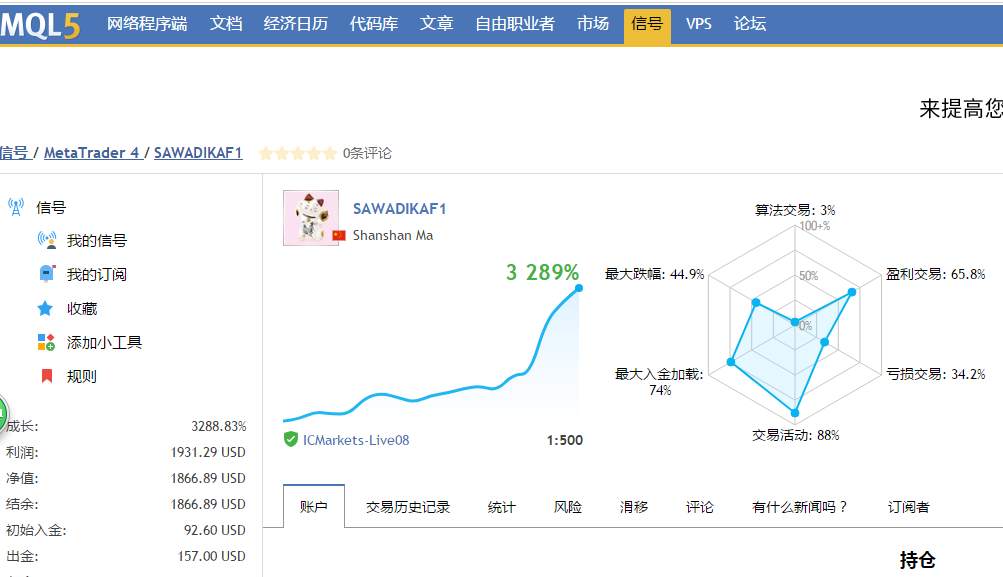Switch to the 交易历史记录 tab

click(408, 507)
